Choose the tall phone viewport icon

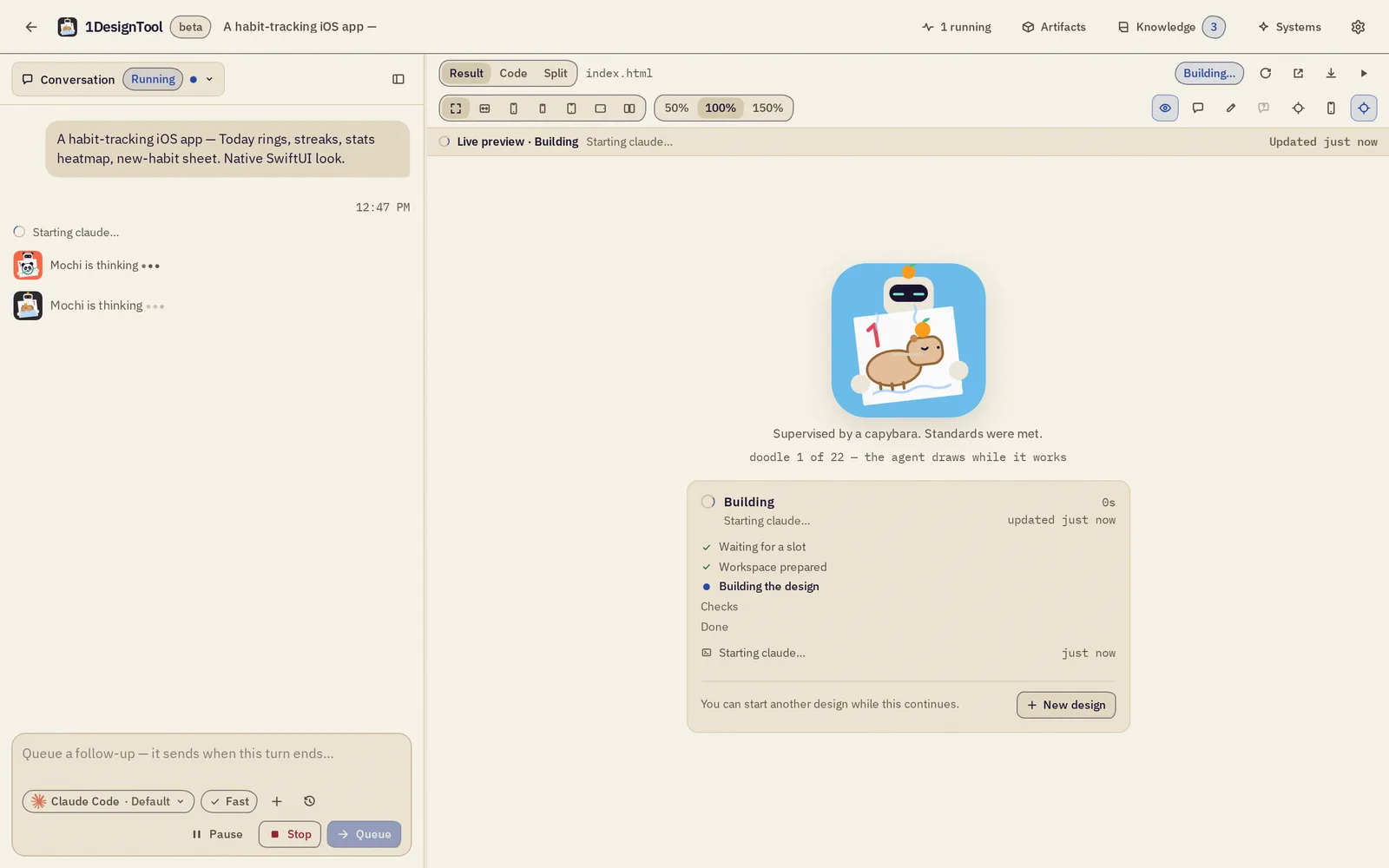point(513,108)
